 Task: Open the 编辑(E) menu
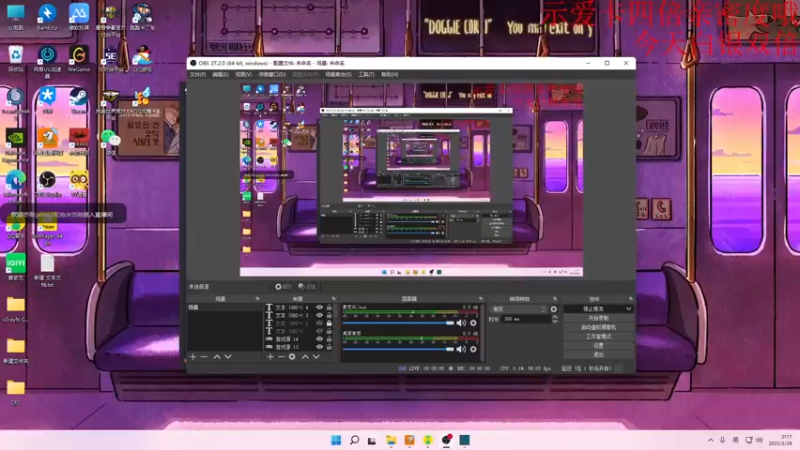pos(220,74)
